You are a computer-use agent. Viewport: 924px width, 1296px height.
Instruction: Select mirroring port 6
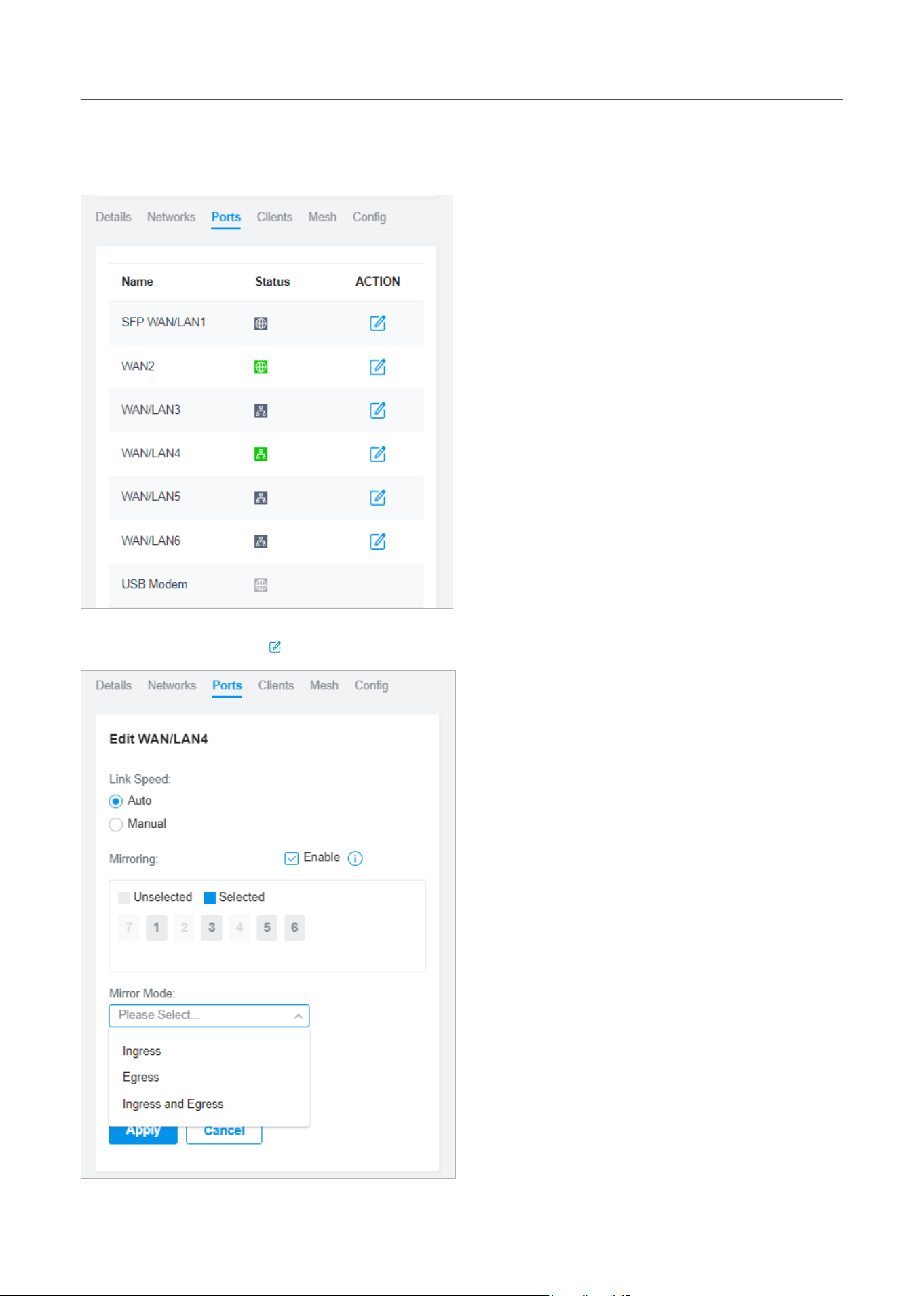click(294, 928)
